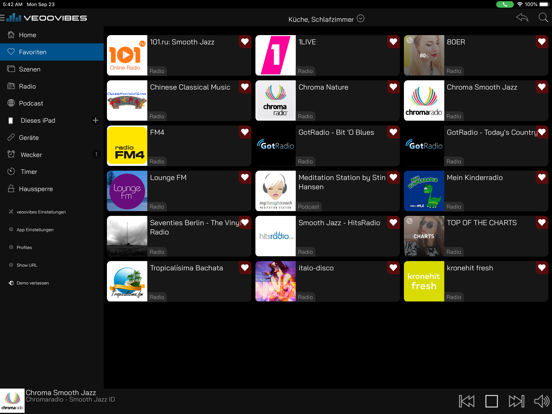Open Haussperre in the sidebar
This screenshot has height=414, width=552.
52,189
